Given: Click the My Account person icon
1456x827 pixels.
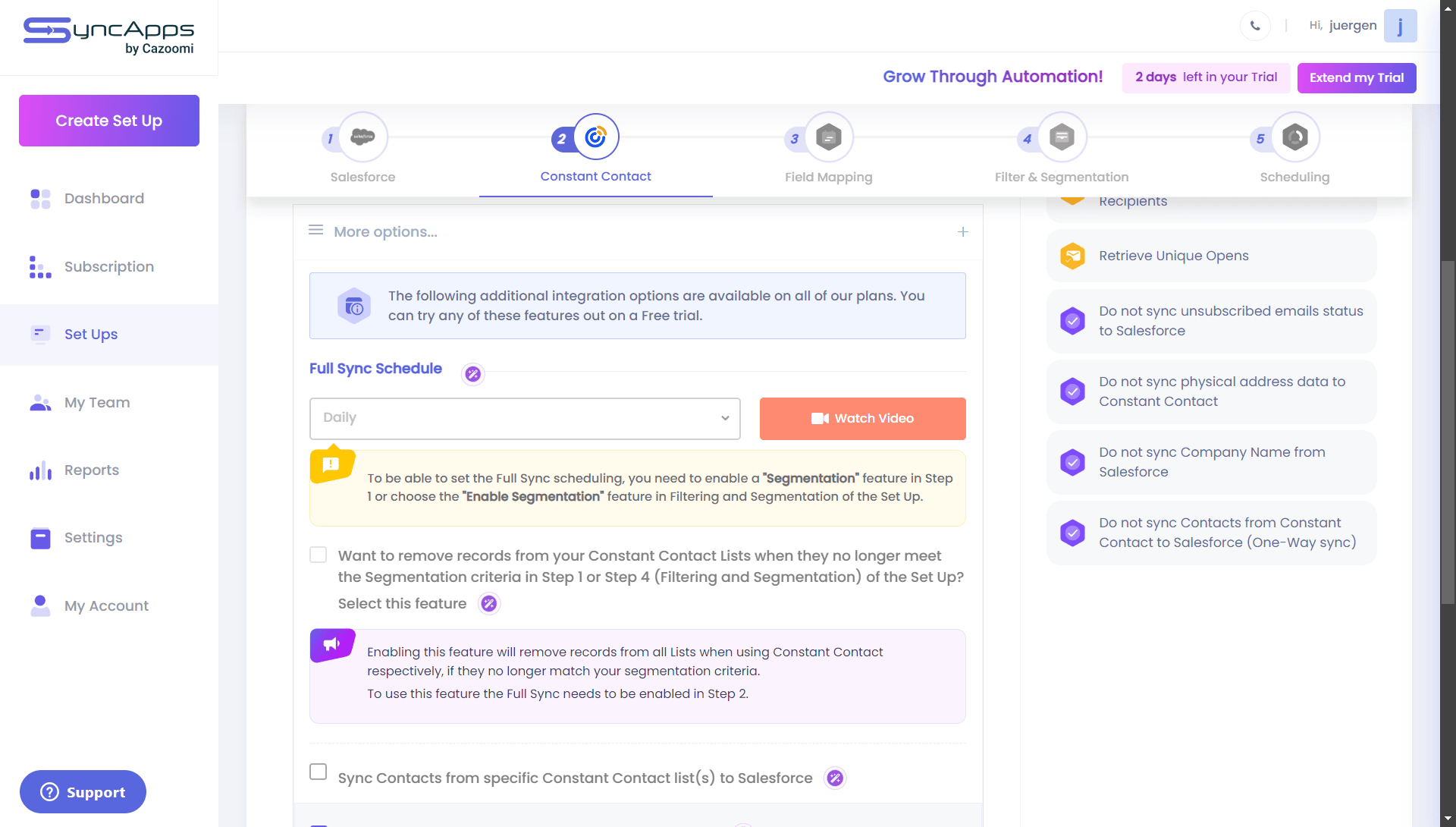Looking at the screenshot, I should [40, 605].
